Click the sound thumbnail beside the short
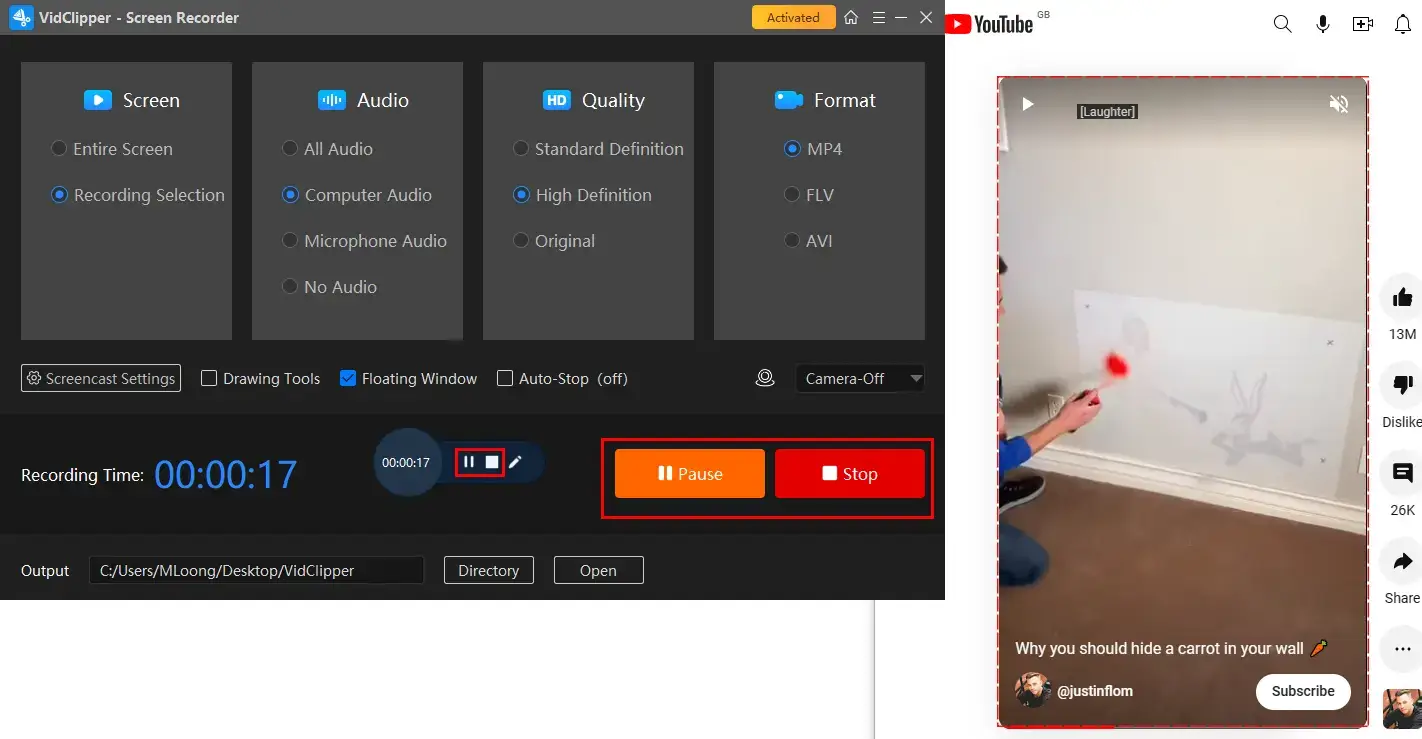The height and width of the screenshot is (739, 1422). point(1402,709)
